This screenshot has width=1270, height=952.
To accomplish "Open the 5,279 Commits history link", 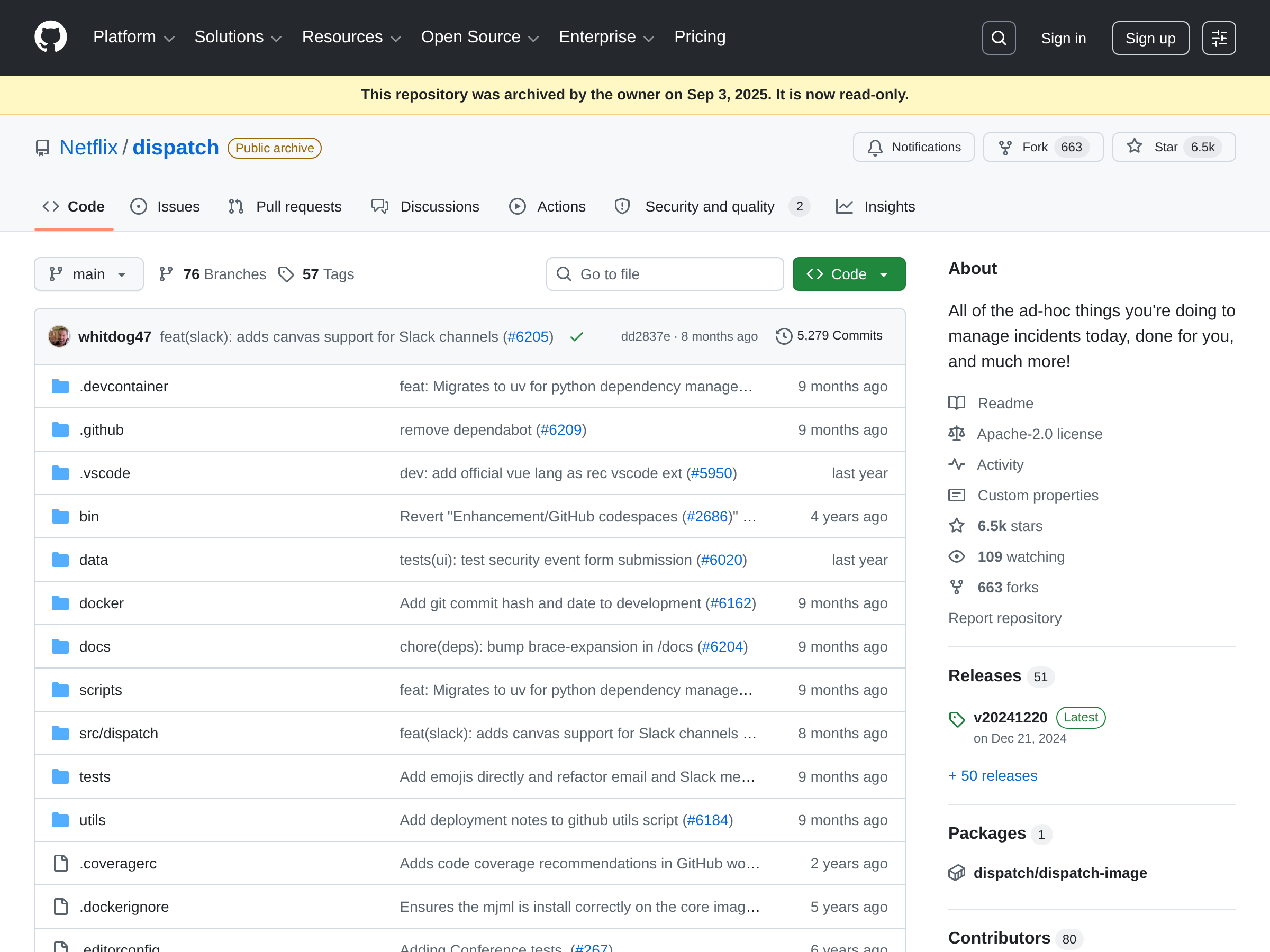I will click(x=829, y=336).
